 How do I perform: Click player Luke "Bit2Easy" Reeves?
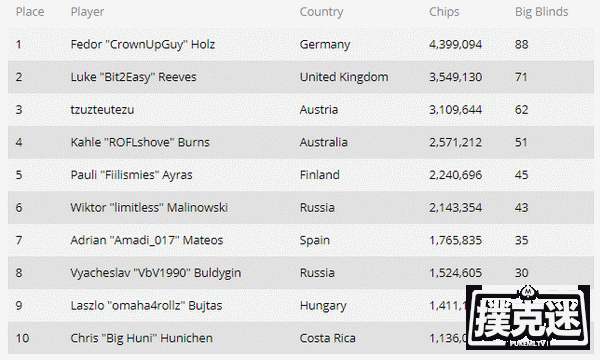point(134,77)
